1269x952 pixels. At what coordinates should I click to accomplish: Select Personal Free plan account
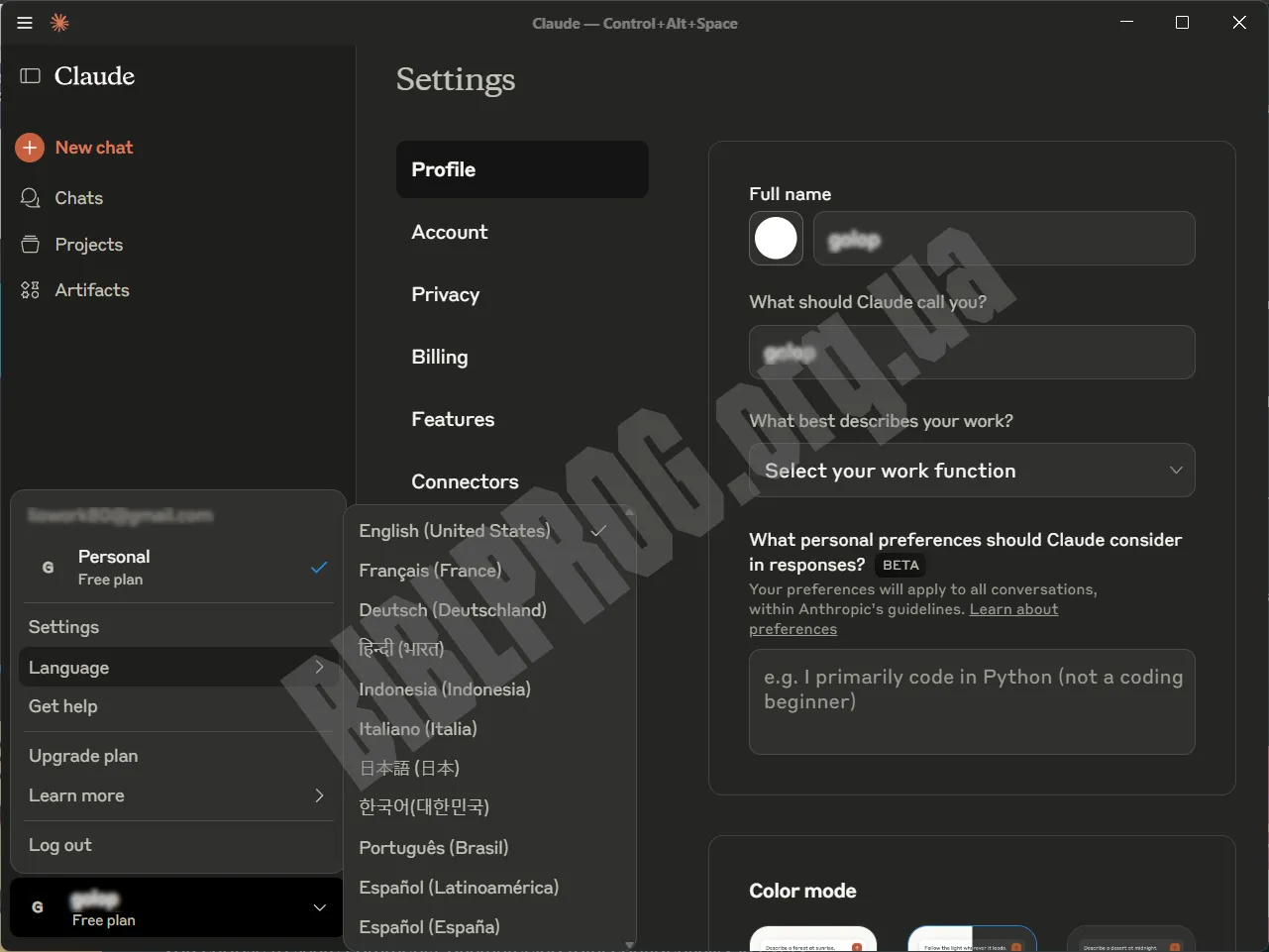click(x=178, y=568)
